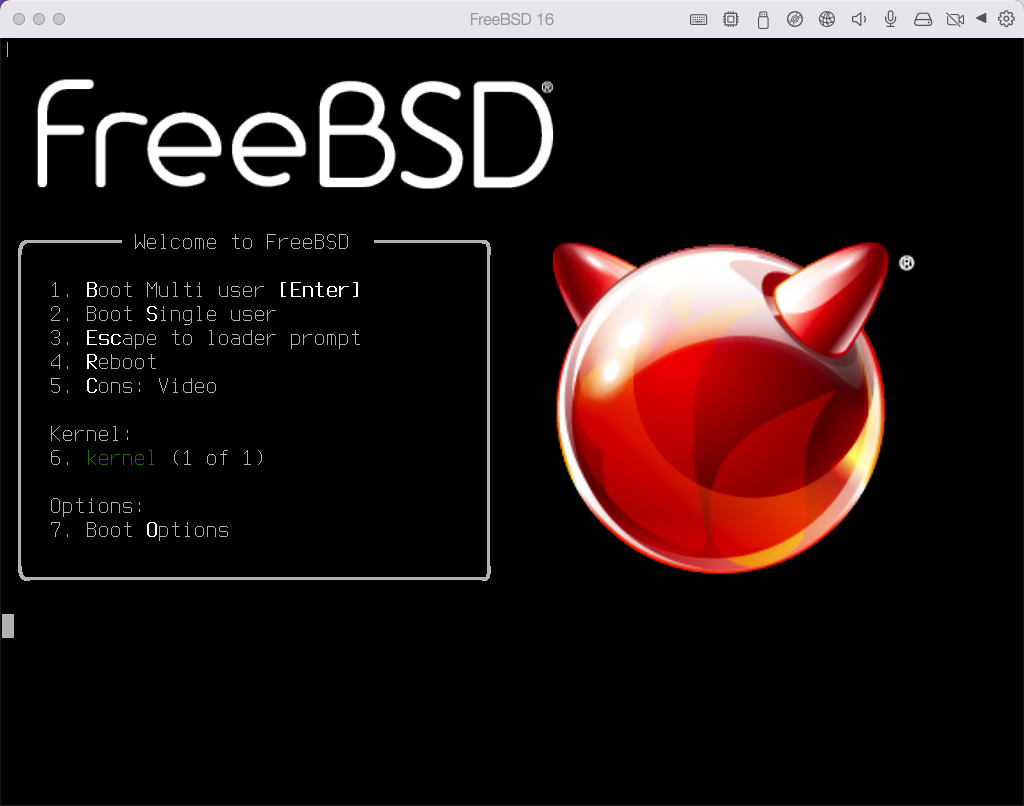
Task: Open the network globe icon
Action: tap(827, 20)
